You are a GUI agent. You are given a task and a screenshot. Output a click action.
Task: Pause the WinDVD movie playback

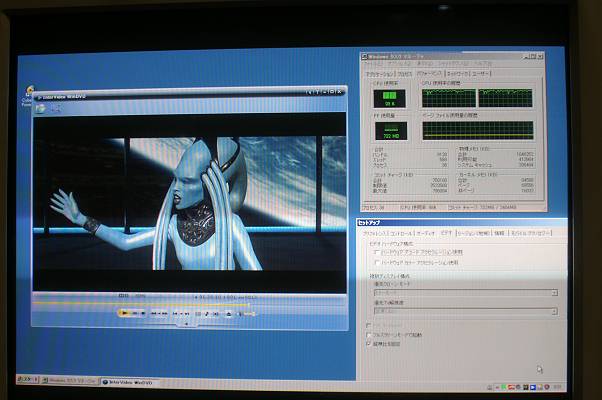pyautogui.click(x=135, y=313)
